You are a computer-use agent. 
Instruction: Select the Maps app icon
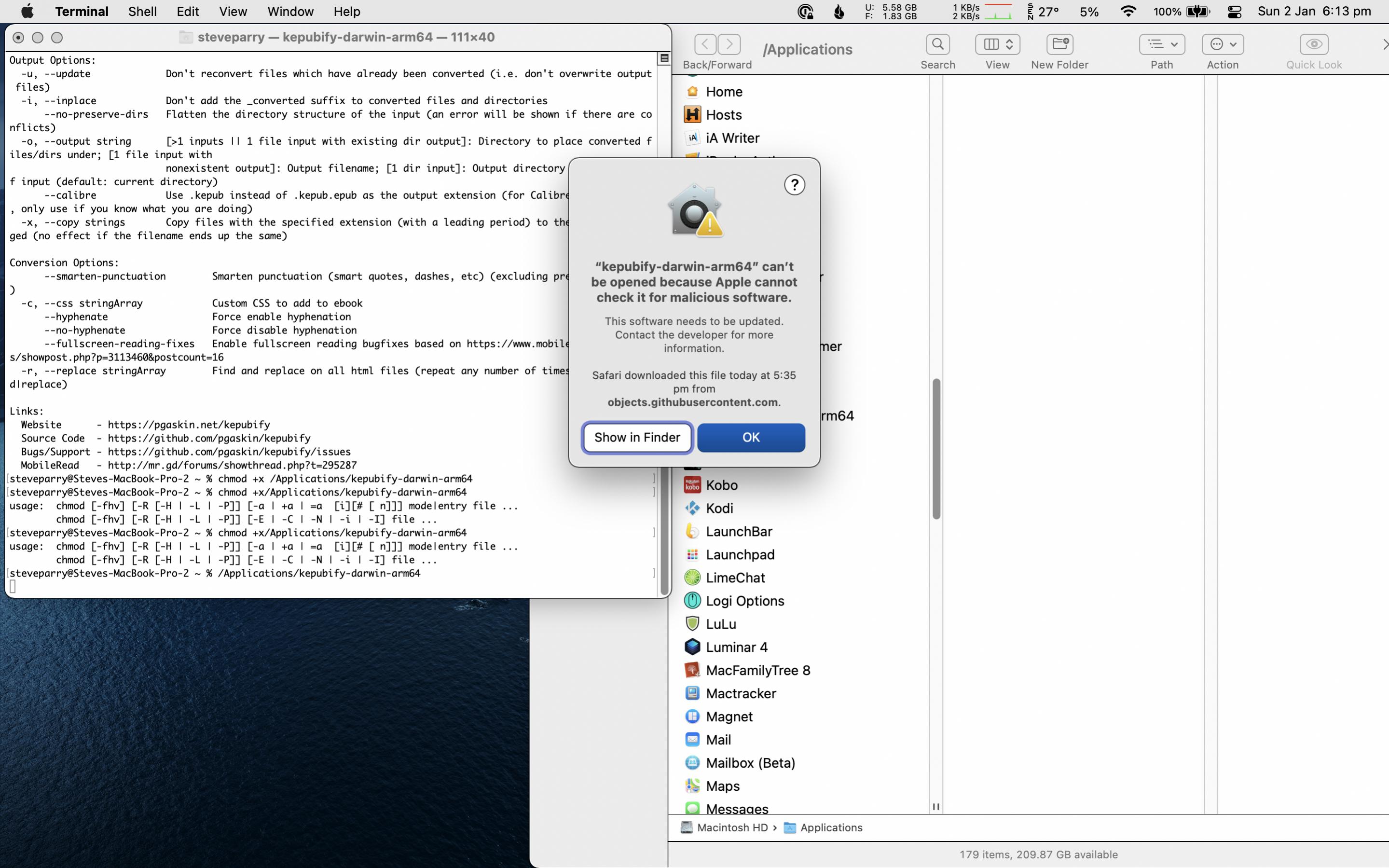coord(692,786)
